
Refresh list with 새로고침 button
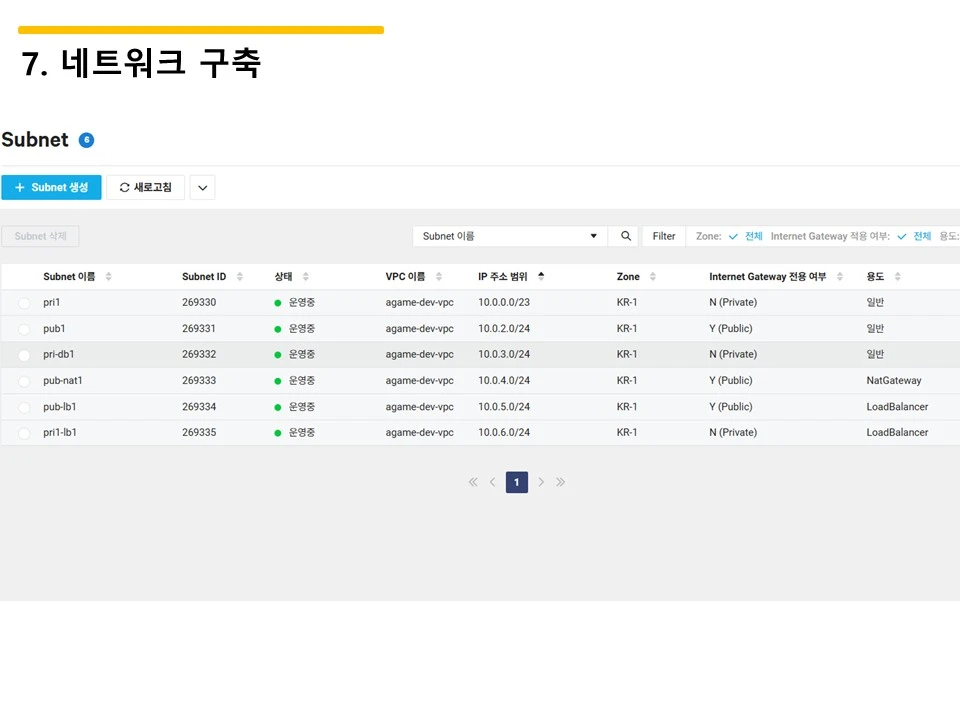pyautogui.click(x=146, y=187)
